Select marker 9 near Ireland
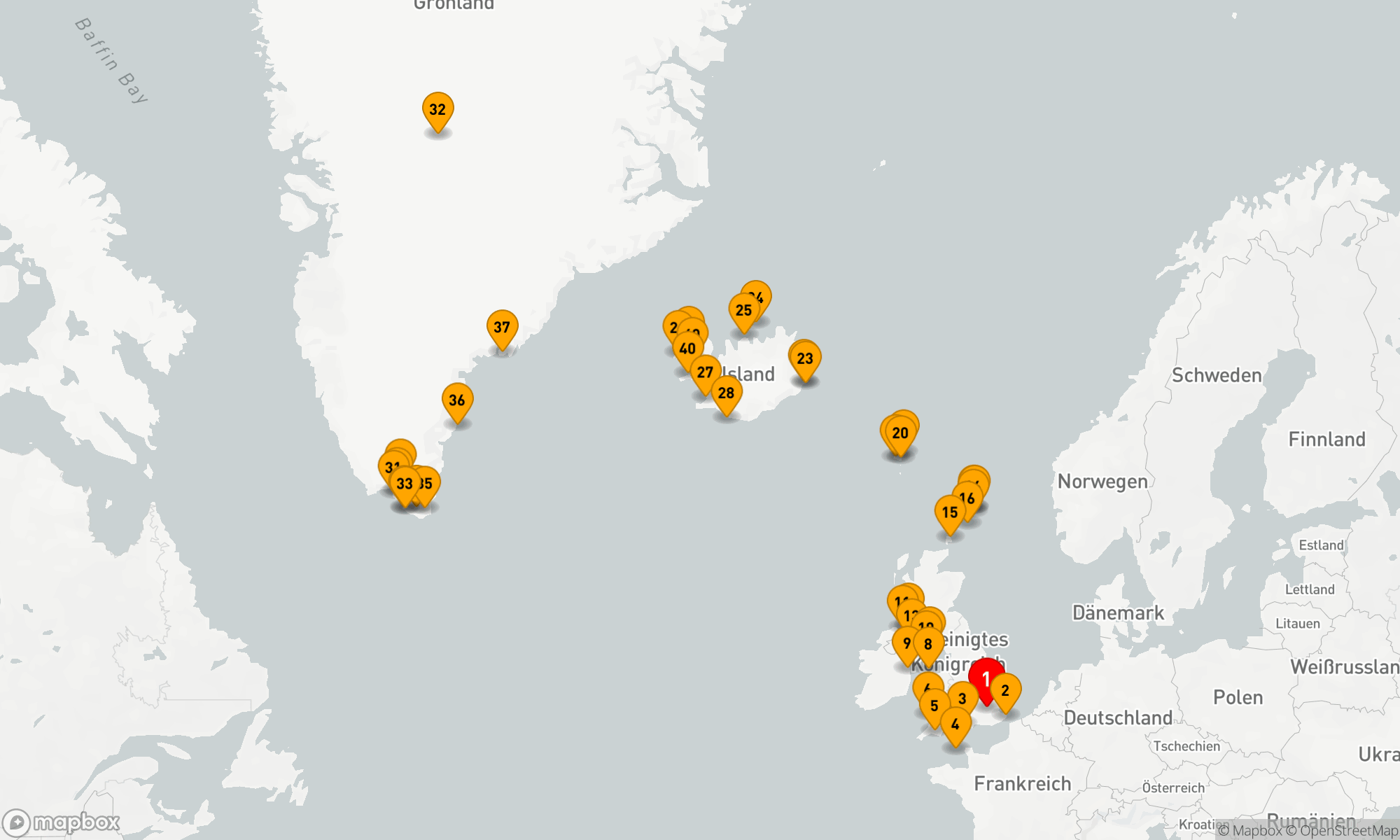Viewport: 1400px width, 840px height. point(906,644)
